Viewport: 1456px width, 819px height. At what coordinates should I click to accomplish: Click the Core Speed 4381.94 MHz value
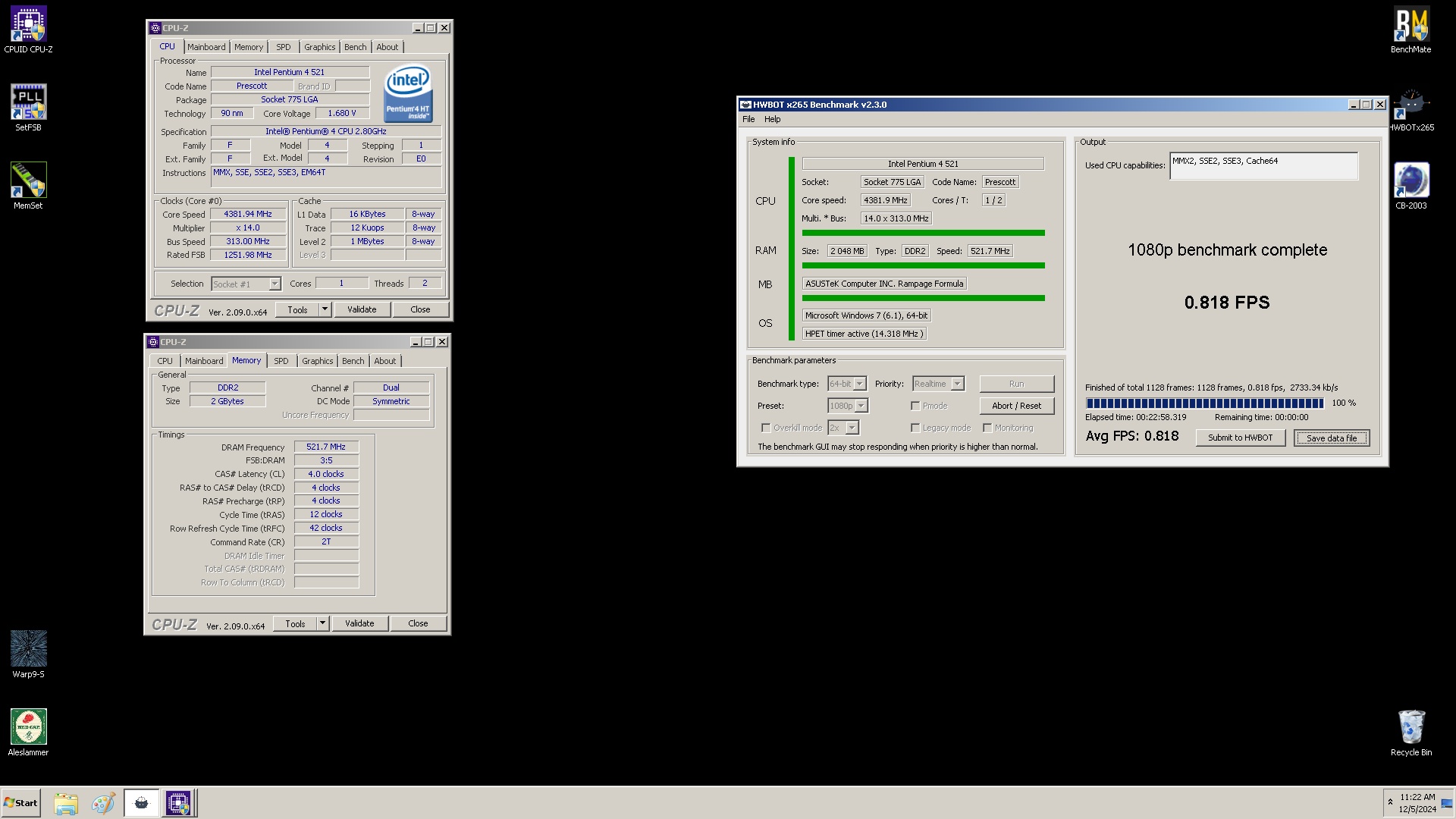click(248, 215)
